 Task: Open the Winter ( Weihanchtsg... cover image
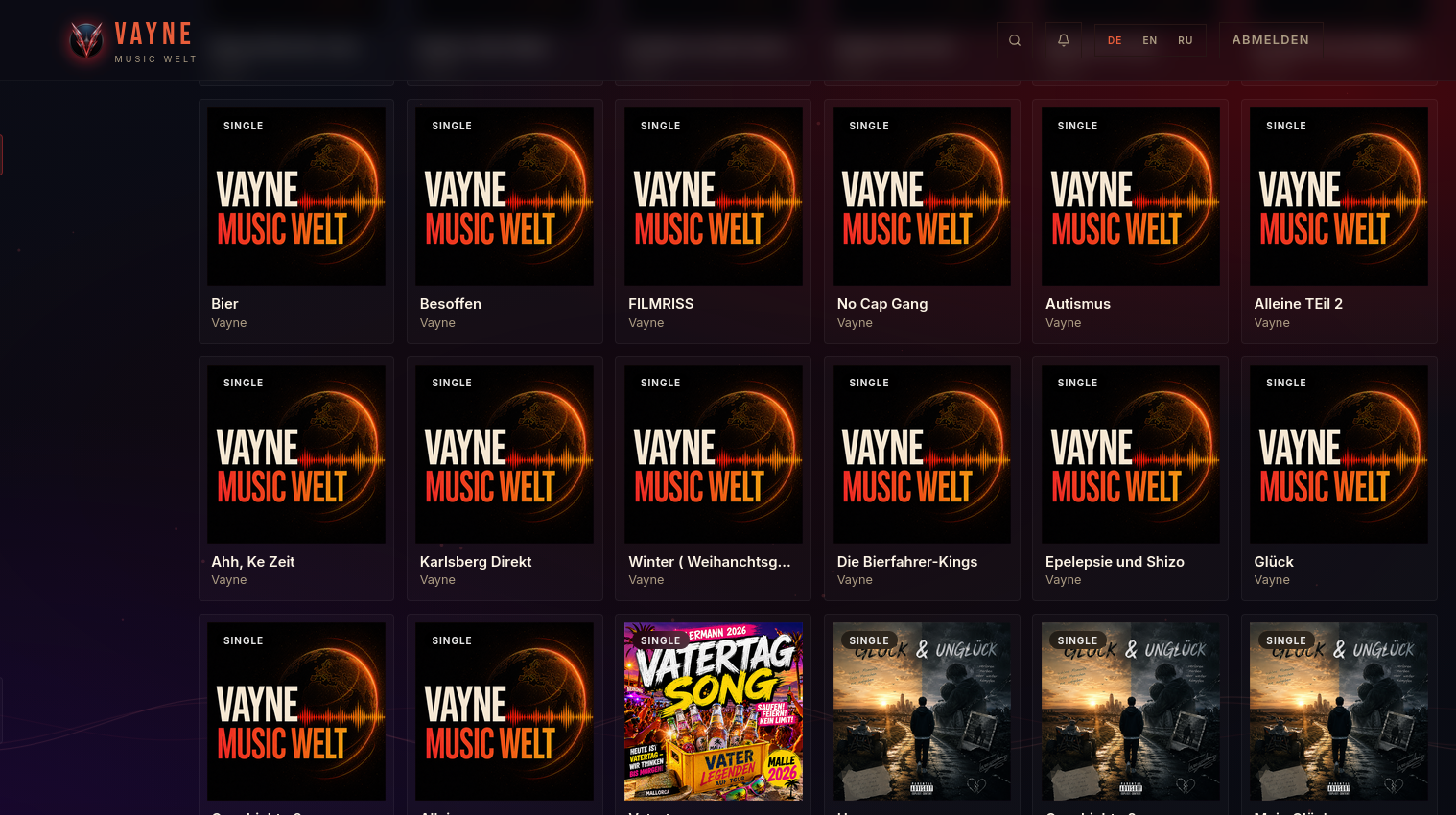coord(714,454)
